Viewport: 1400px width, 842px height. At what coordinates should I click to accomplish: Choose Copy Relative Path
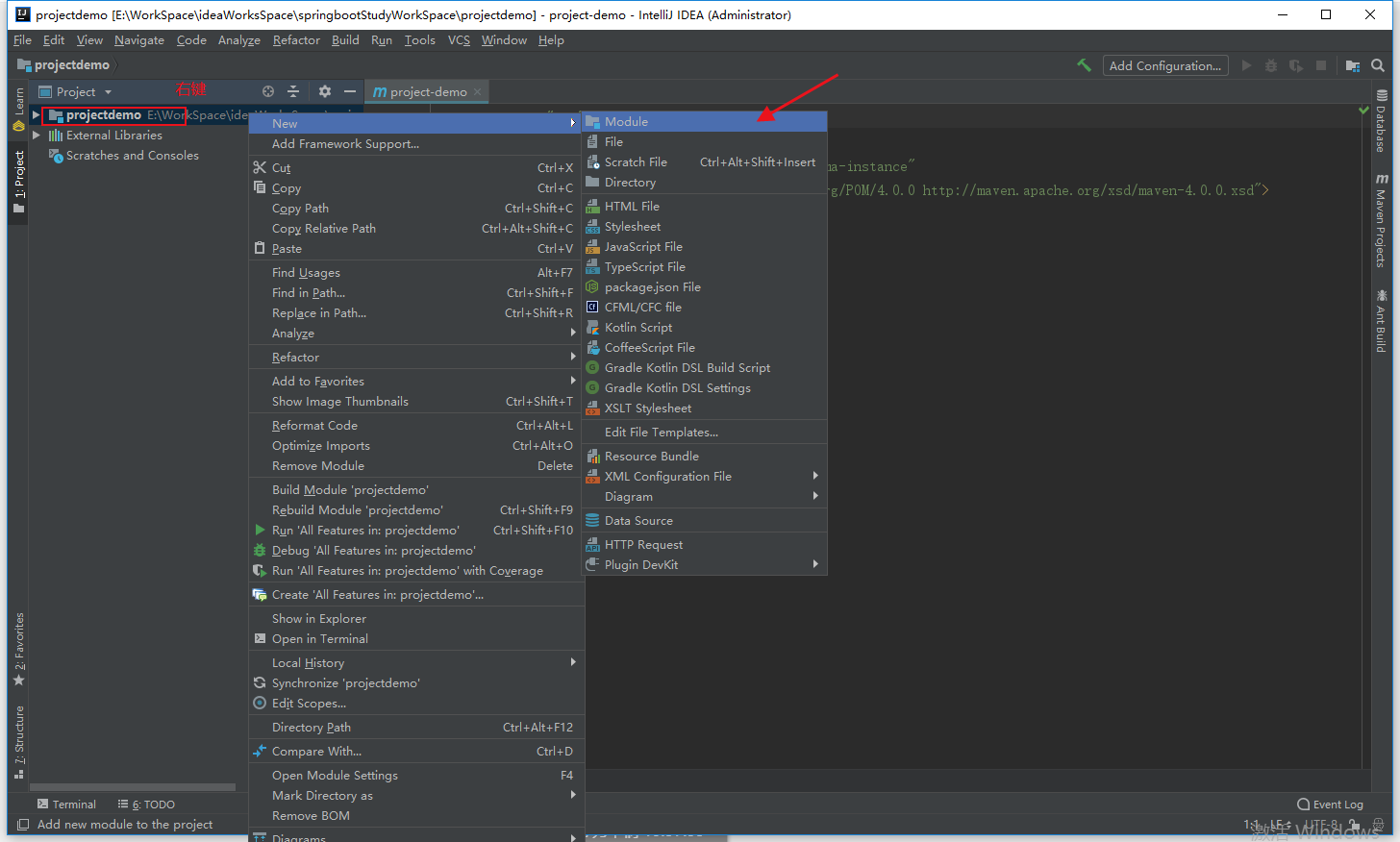(x=416, y=229)
